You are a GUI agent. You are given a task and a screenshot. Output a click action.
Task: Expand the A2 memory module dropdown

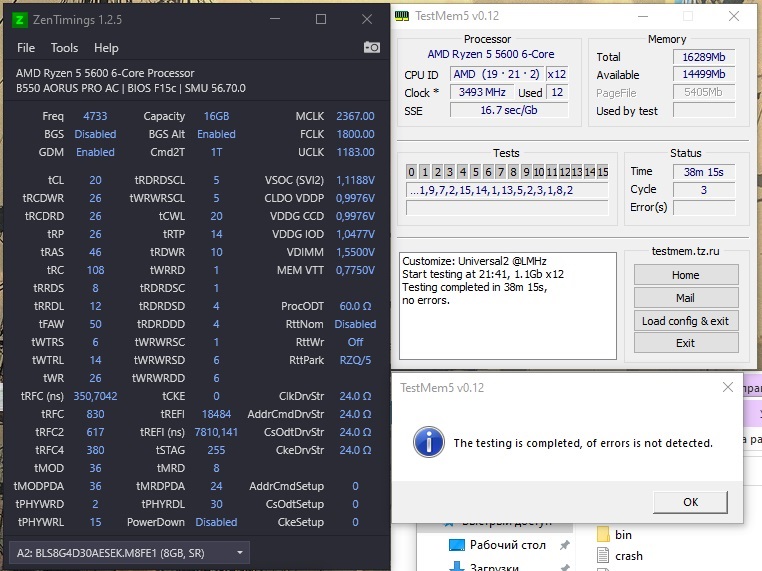129,553
